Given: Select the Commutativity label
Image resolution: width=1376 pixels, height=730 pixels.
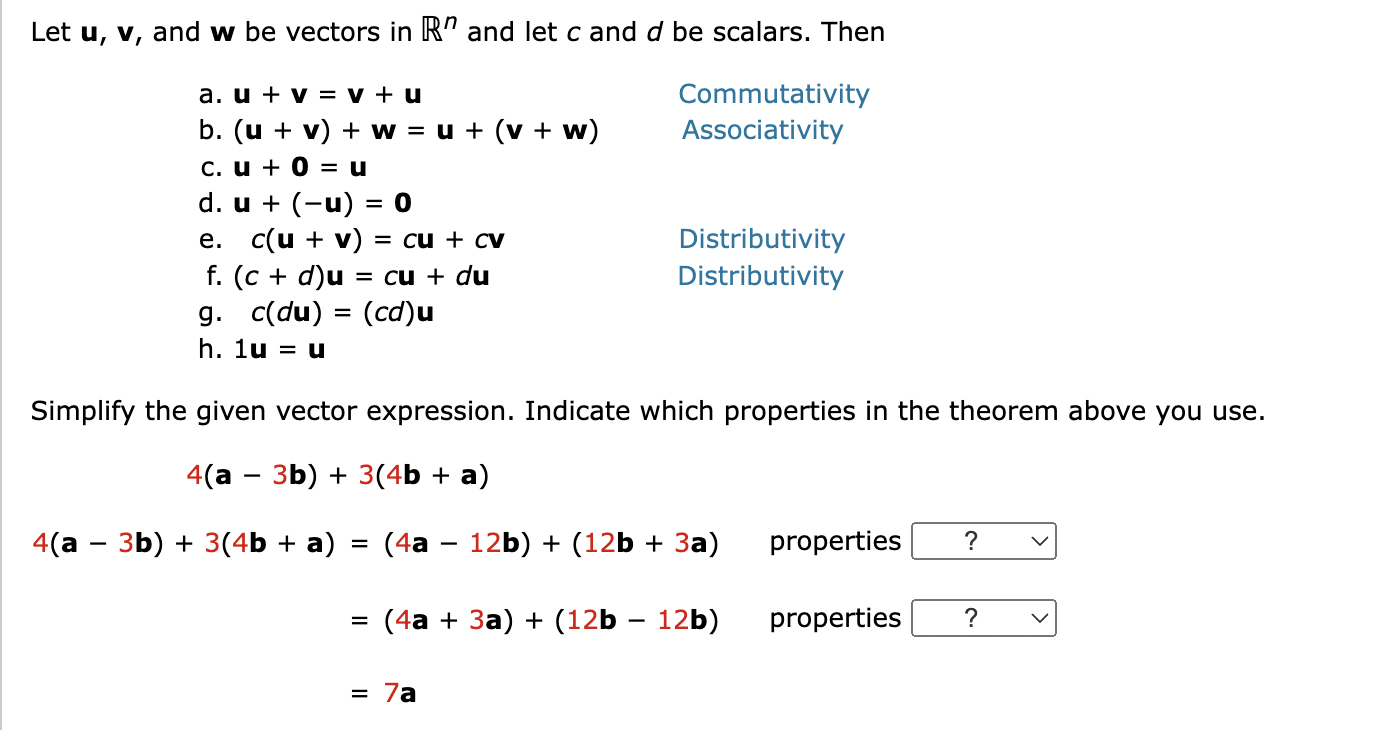Looking at the screenshot, I should click(x=773, y=93).
